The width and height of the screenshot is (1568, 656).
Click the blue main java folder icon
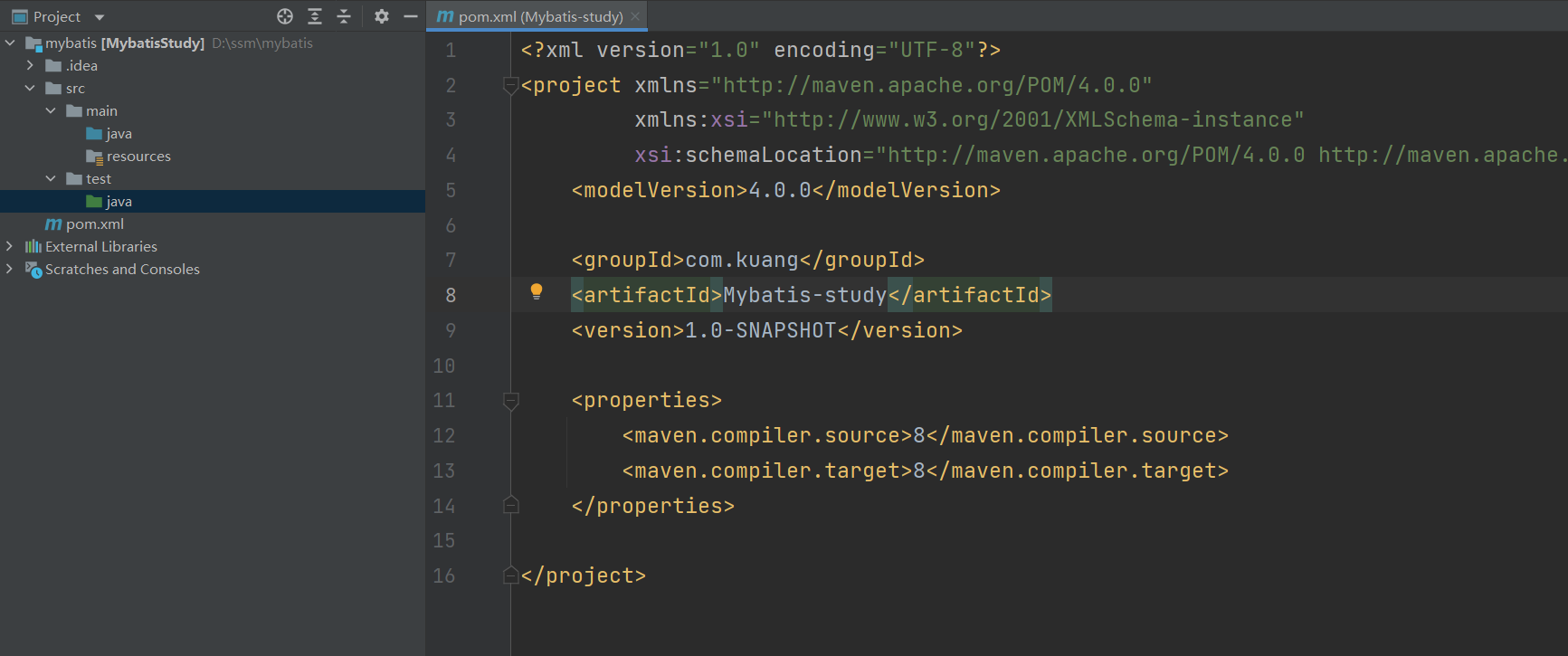(94, 133)
